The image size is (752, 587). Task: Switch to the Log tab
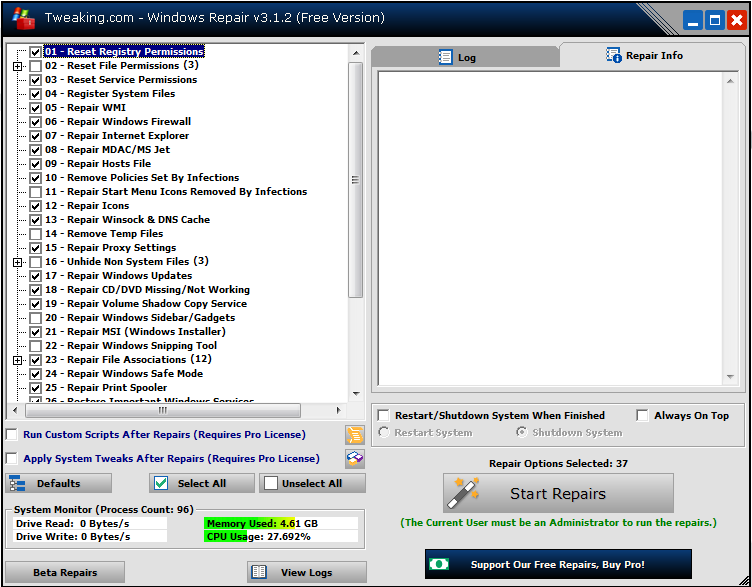pyautogui.click(x=465, y=57)
